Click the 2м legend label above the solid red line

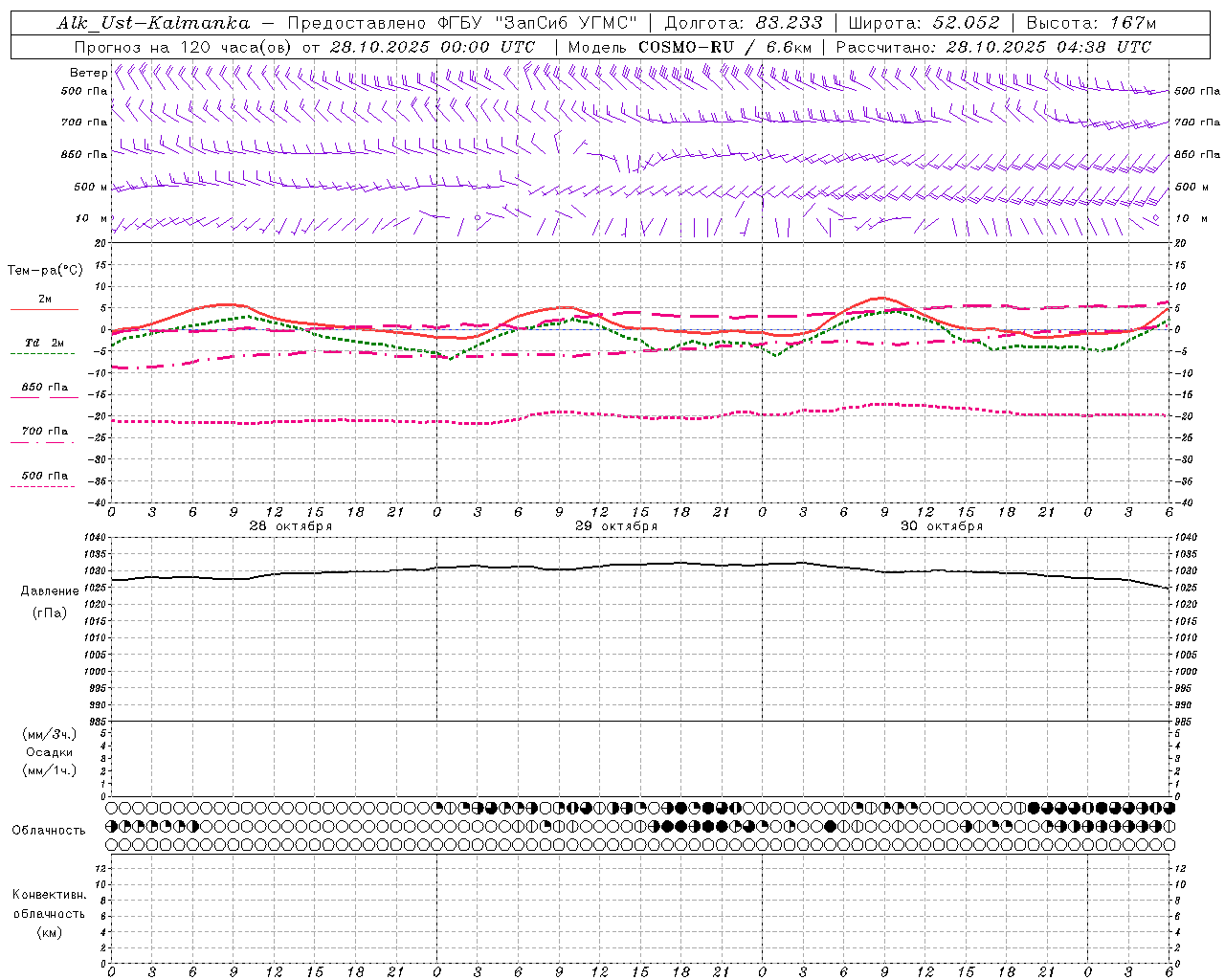(x=45, y=299)
